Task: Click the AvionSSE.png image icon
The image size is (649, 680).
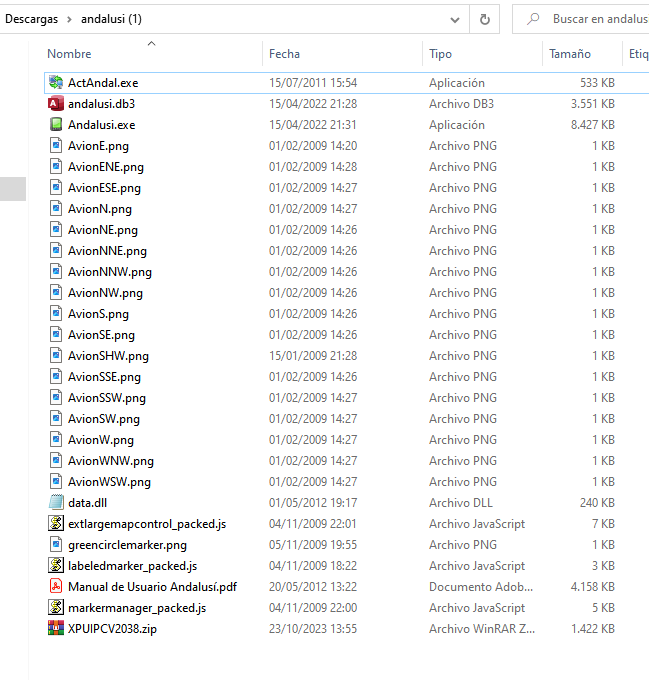Action: click(x=55, y=376)
